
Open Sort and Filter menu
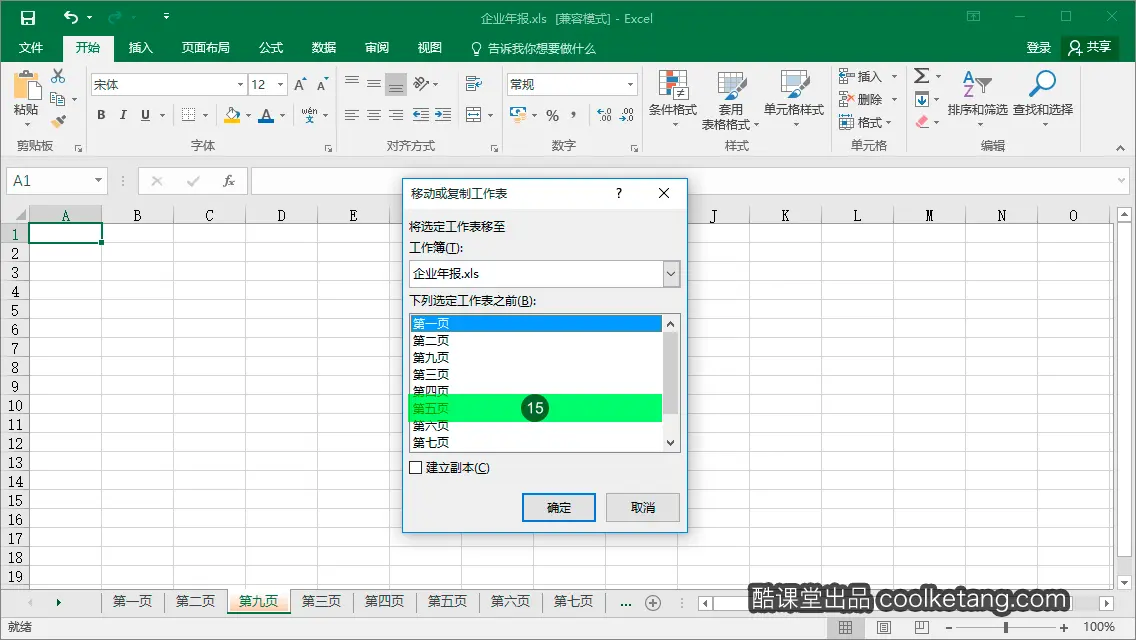(x=977, y=99)
